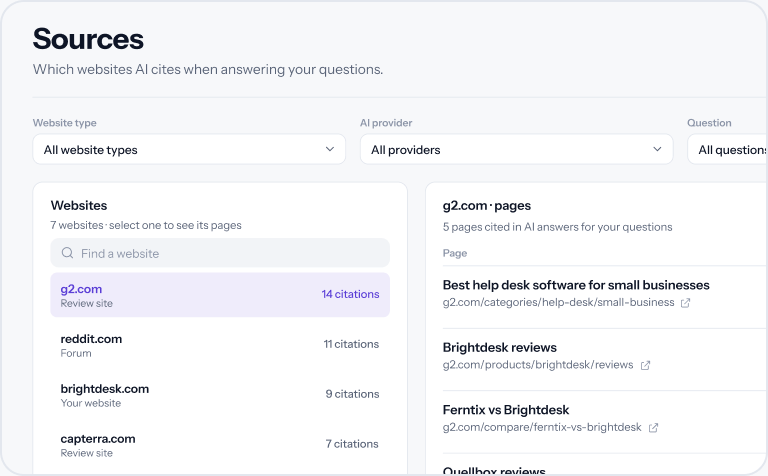Click the Review site label under g2.com

pyautogui.click(x=87, y=303)
